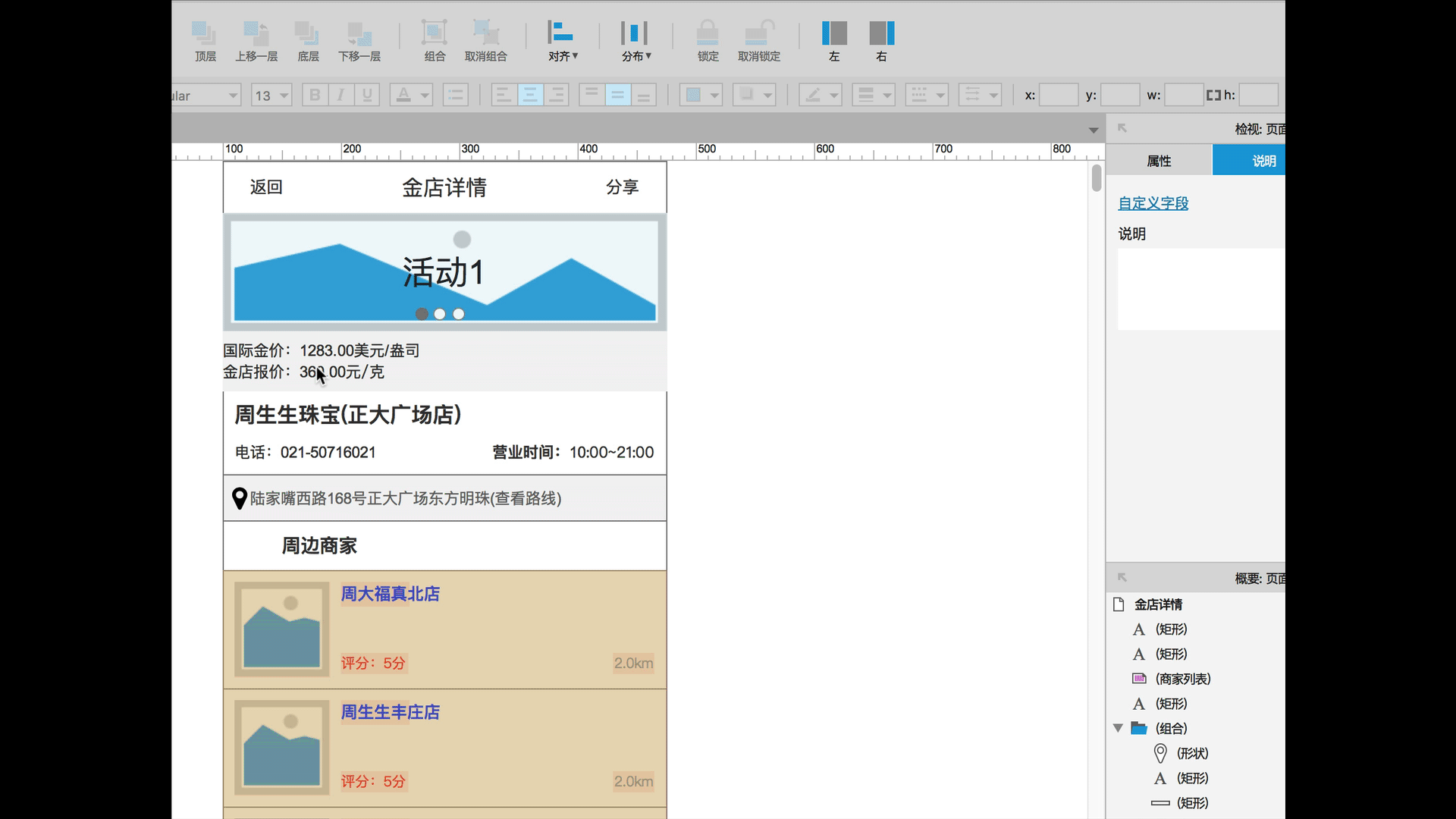Switch to the 属性 tab
This screenshot has width=1456, height=819.
(1159, 161)
